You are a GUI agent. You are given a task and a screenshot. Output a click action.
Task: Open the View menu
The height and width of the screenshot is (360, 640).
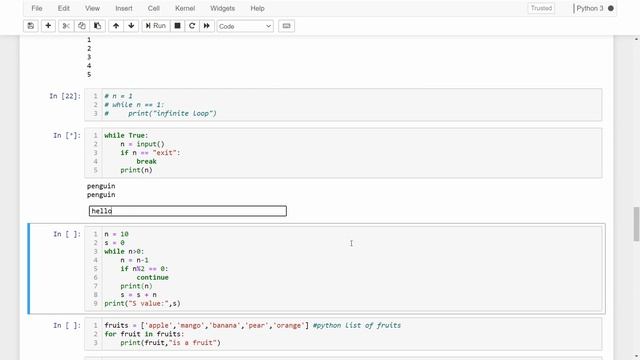coord(92,8)
